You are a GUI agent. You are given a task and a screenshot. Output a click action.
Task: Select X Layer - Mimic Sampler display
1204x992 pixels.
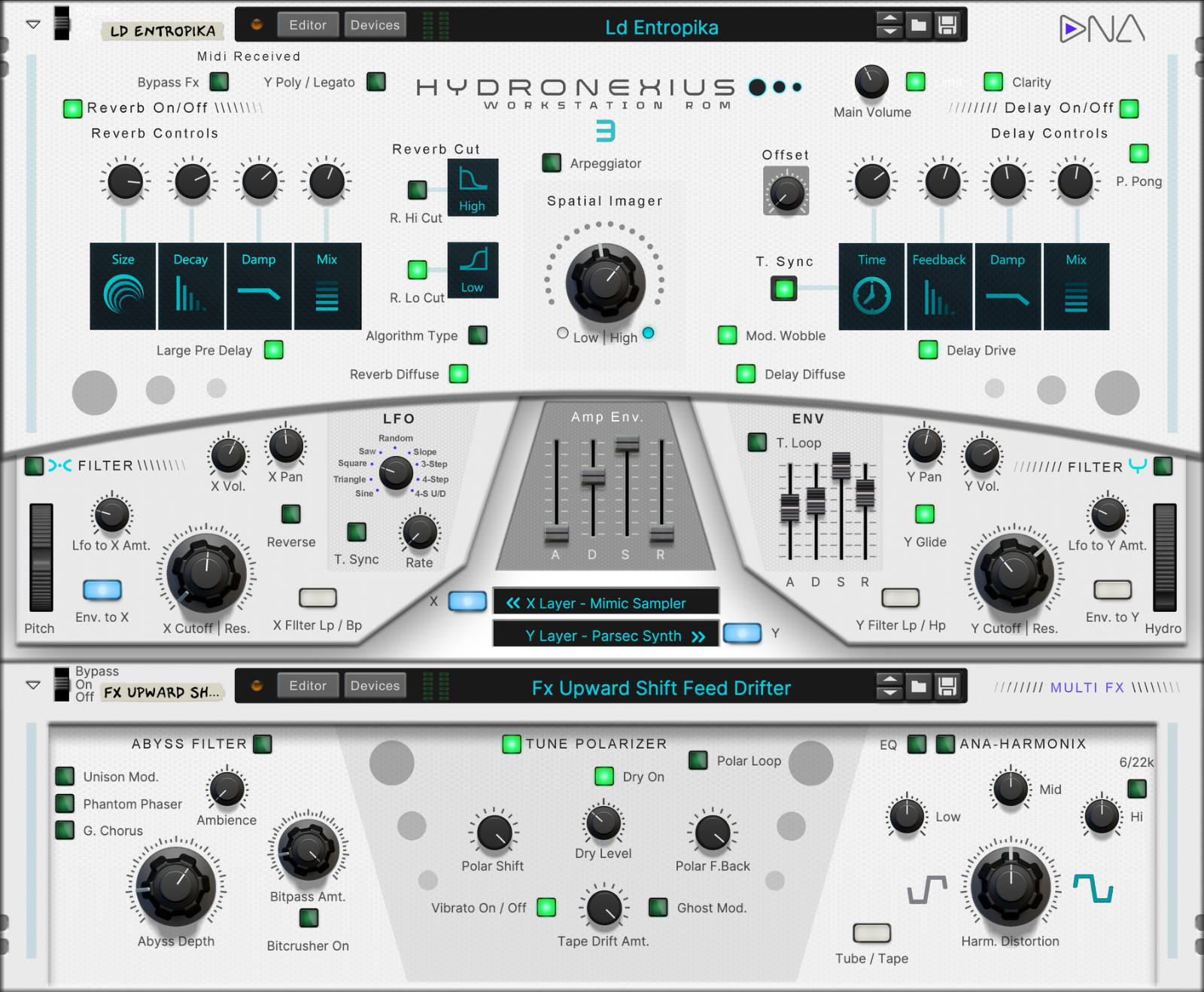click(x=606, y=603)
